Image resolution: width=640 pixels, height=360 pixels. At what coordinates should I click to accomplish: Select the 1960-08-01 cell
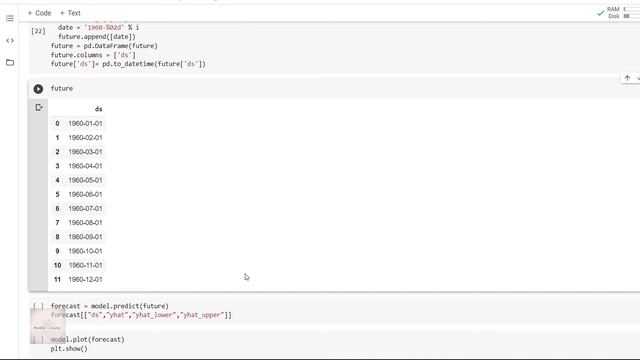85,222
